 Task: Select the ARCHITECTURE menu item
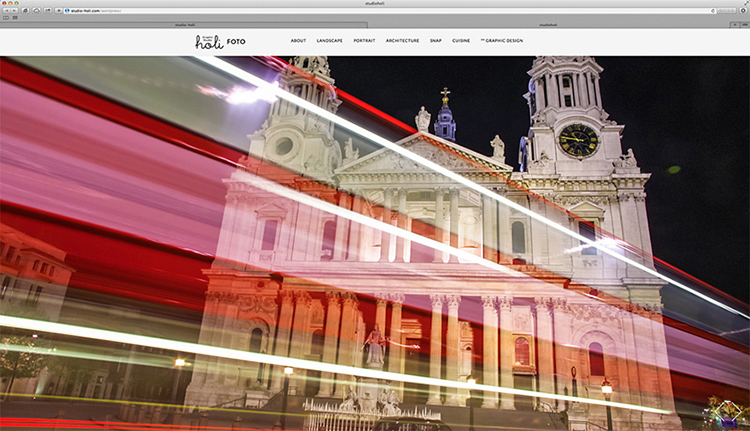[402, 41]
